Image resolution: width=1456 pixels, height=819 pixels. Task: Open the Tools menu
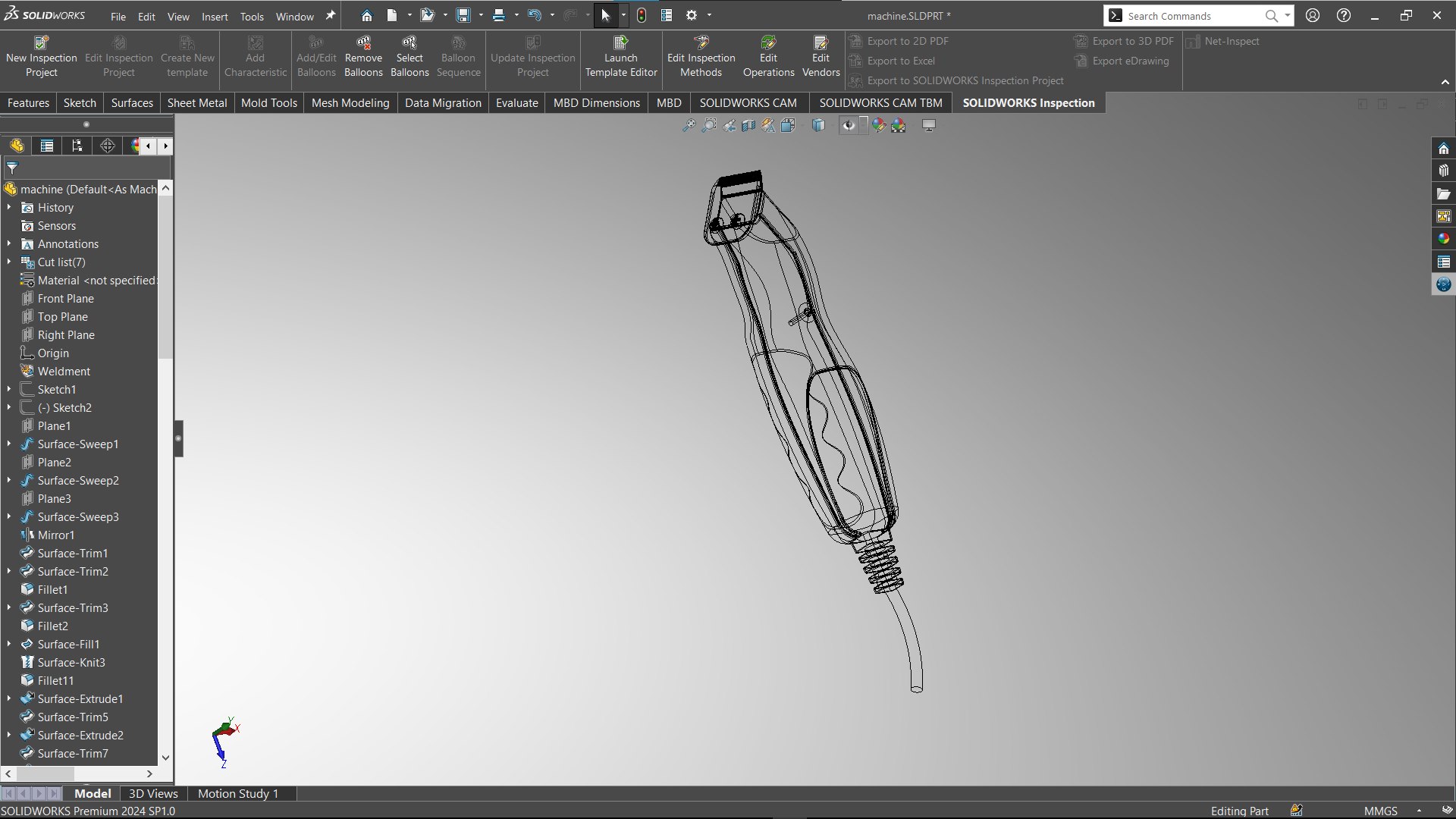[252, 16]
